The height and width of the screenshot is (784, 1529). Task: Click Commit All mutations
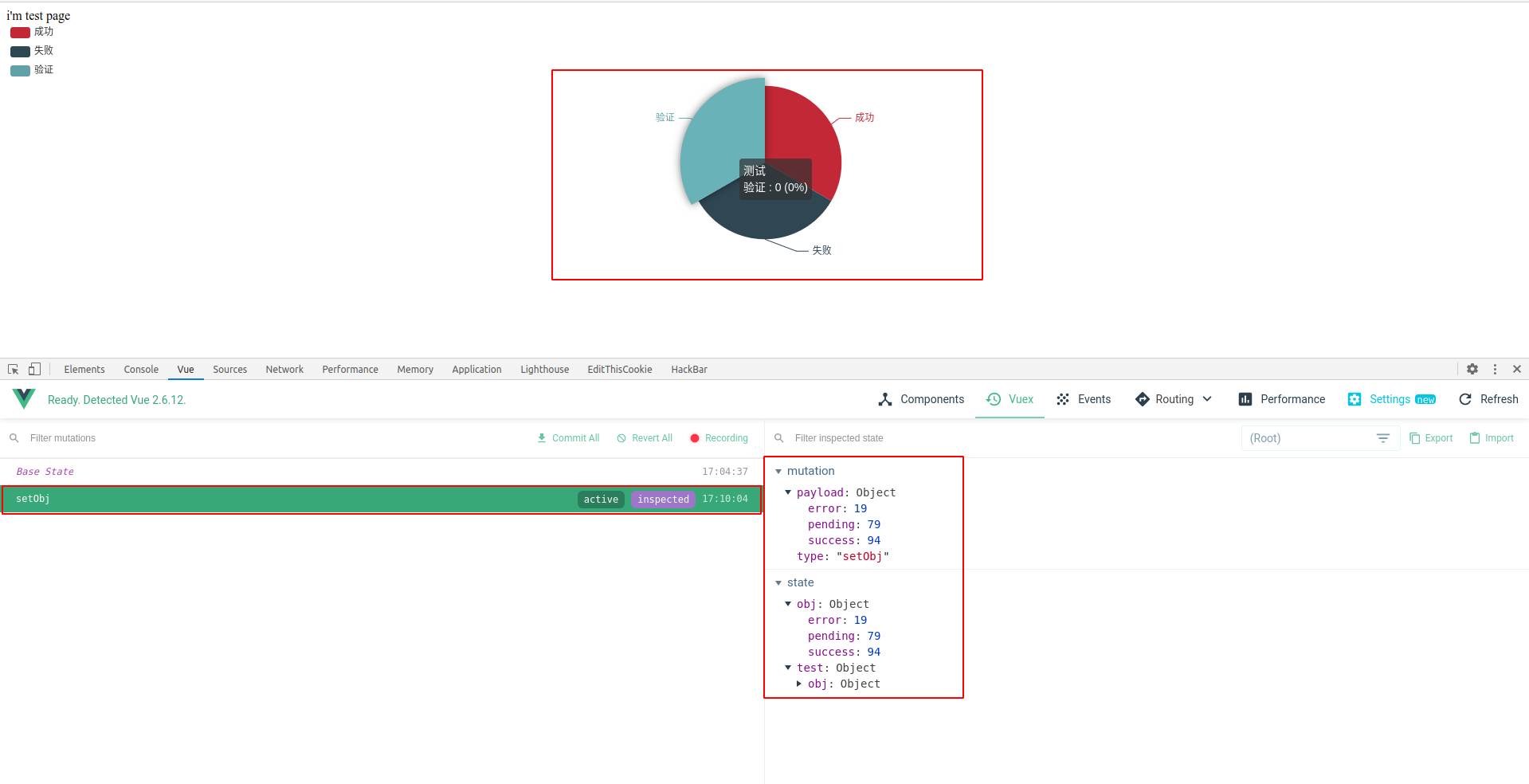(x=568, y=438)
